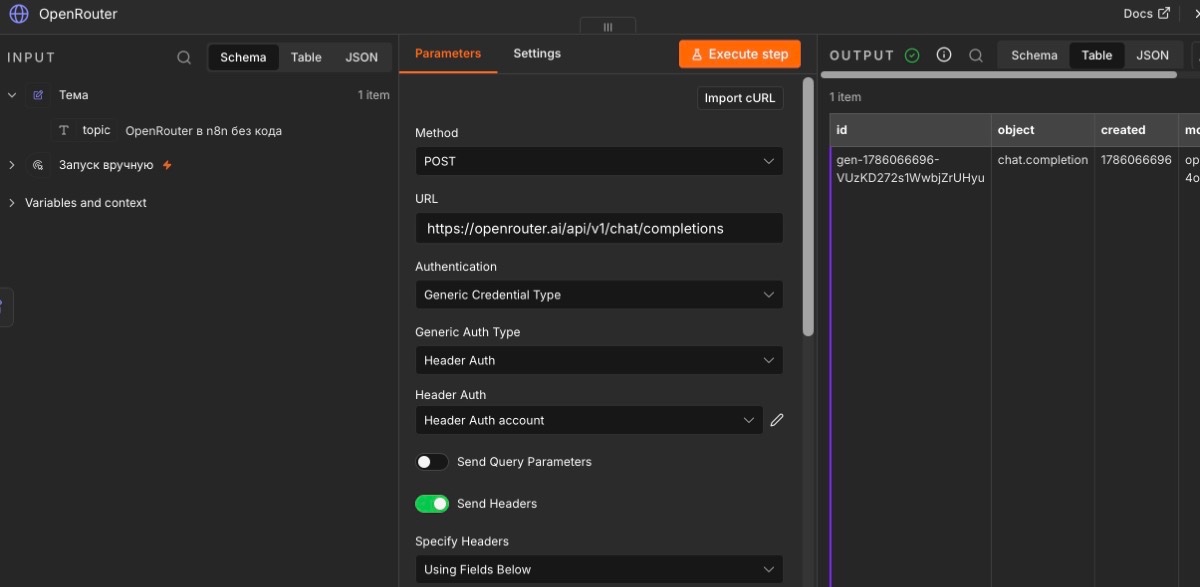This screenshot has height=587, width=1200.
Task: Click the green output success checkmark
Action: pos(911,55)
